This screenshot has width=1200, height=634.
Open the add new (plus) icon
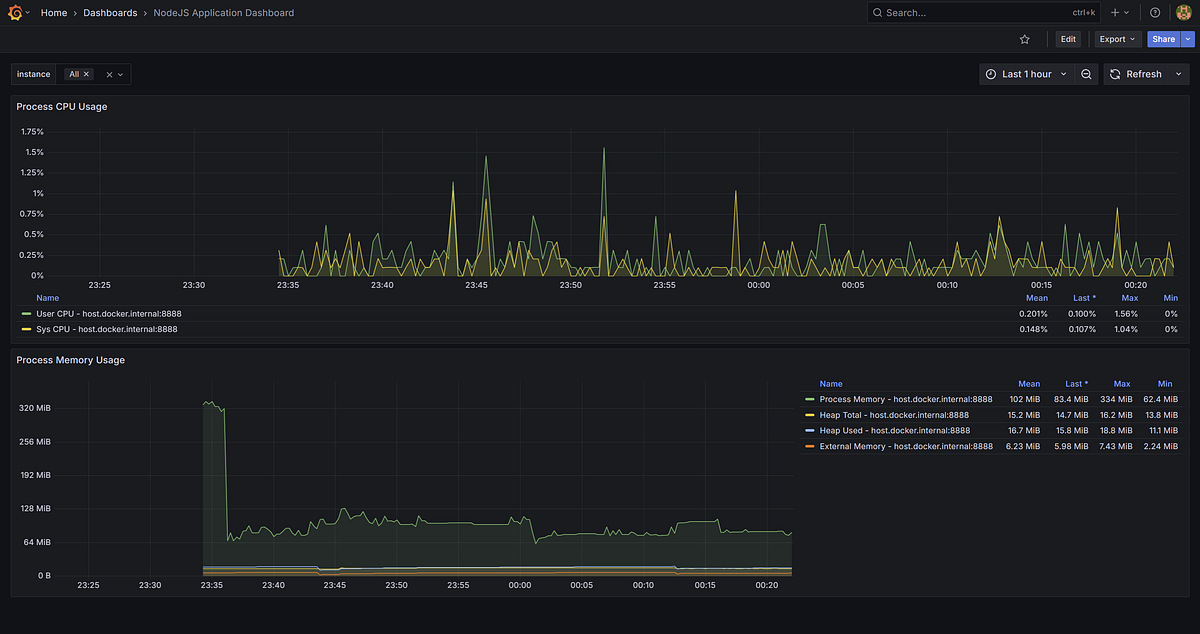pyautogui.click(x=1113, y=12)
